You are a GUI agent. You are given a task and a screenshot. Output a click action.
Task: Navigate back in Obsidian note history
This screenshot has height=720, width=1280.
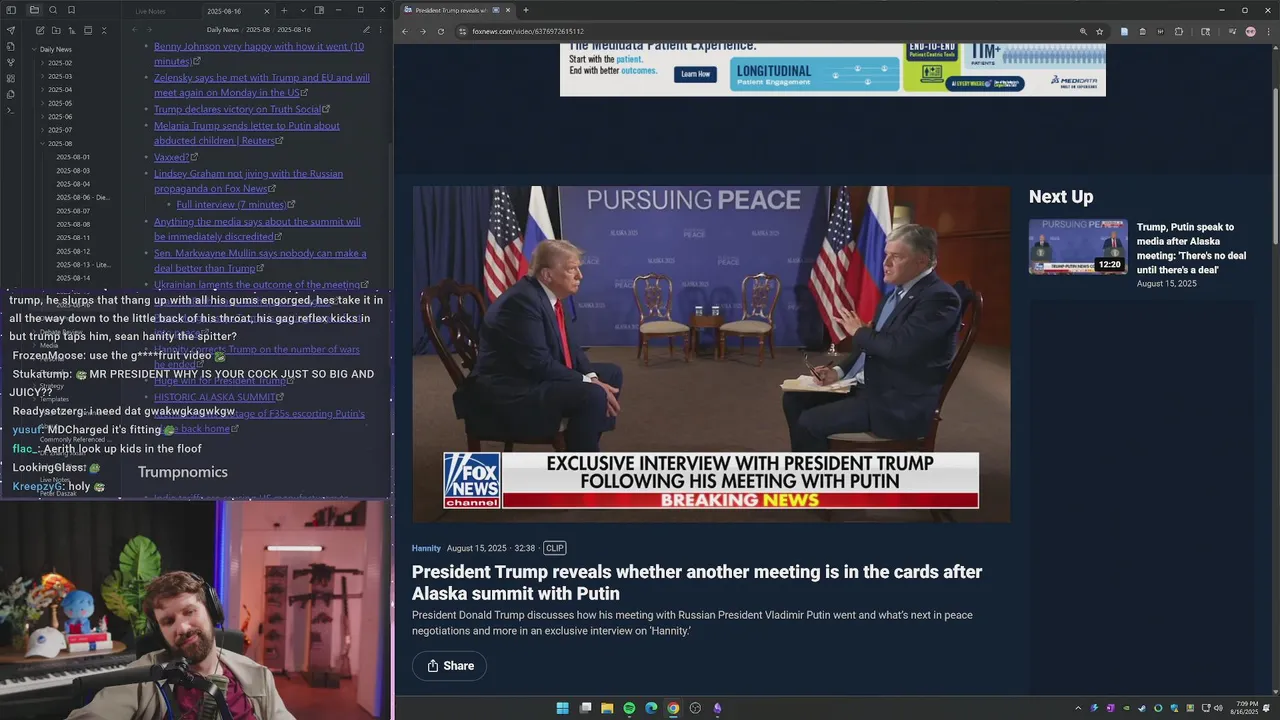[x=135, y=30]
